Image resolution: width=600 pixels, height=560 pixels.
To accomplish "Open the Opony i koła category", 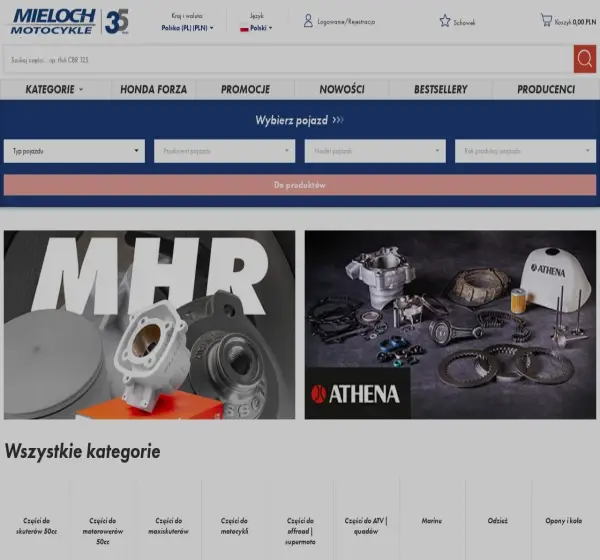I will 564,521.
